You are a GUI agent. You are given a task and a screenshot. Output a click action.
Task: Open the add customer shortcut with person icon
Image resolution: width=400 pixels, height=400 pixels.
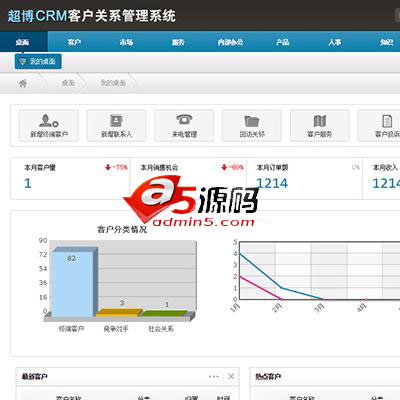49,126
